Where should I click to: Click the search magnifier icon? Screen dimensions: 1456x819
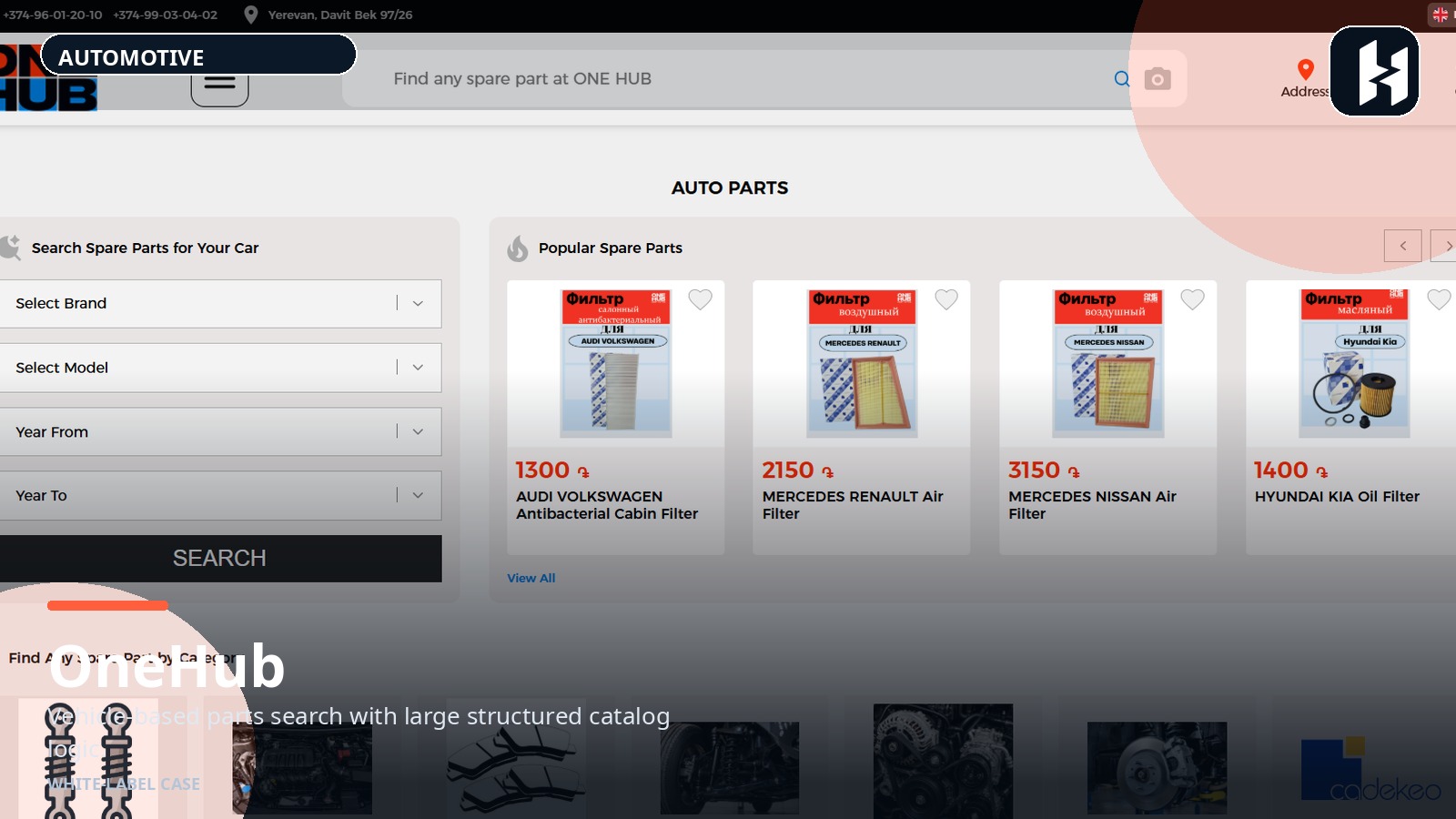[x=1122, y=79]
